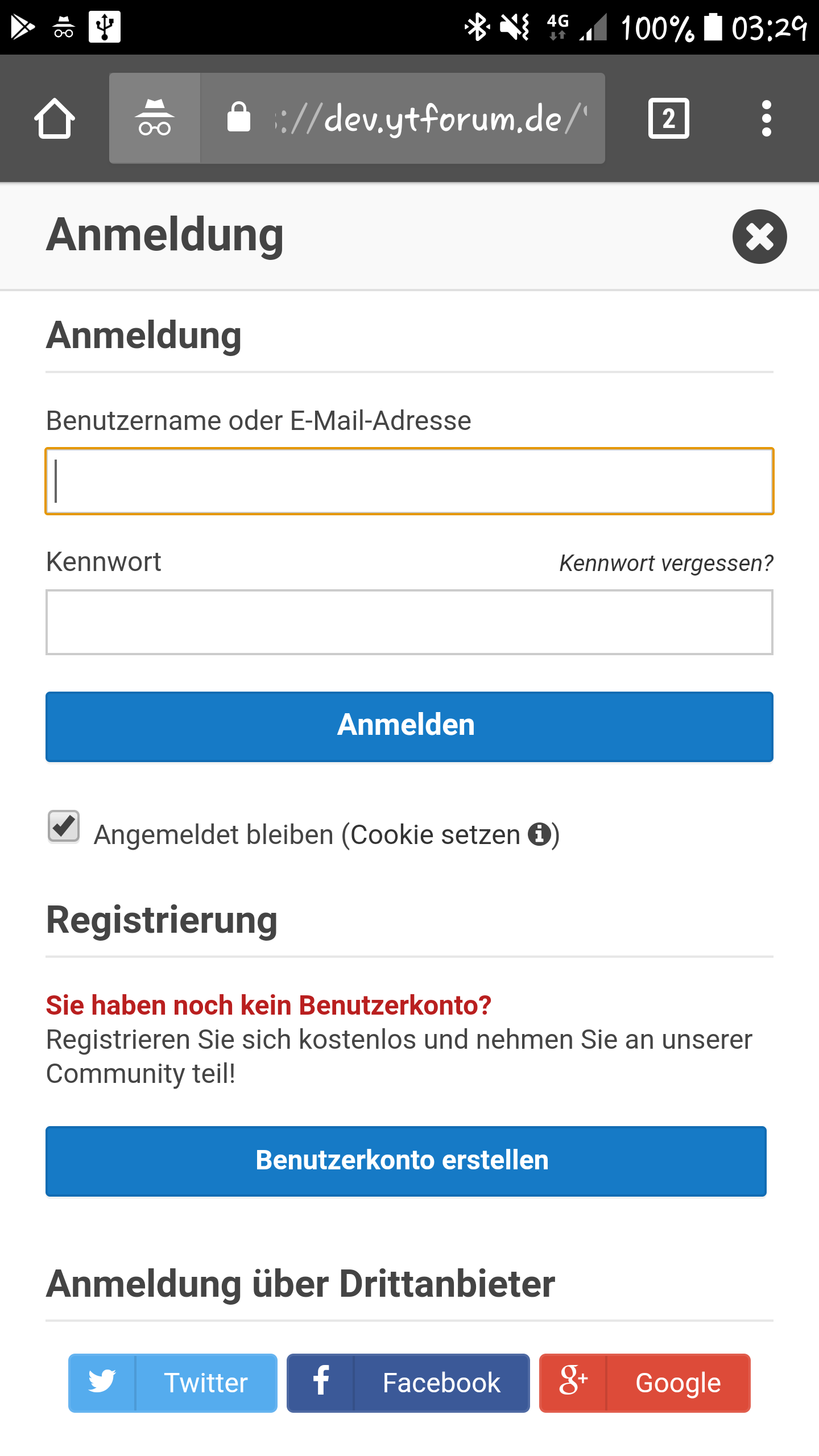Open the browser three-dot menu
The height and width of the screenshot is (1456, 819).
[766, 118]
